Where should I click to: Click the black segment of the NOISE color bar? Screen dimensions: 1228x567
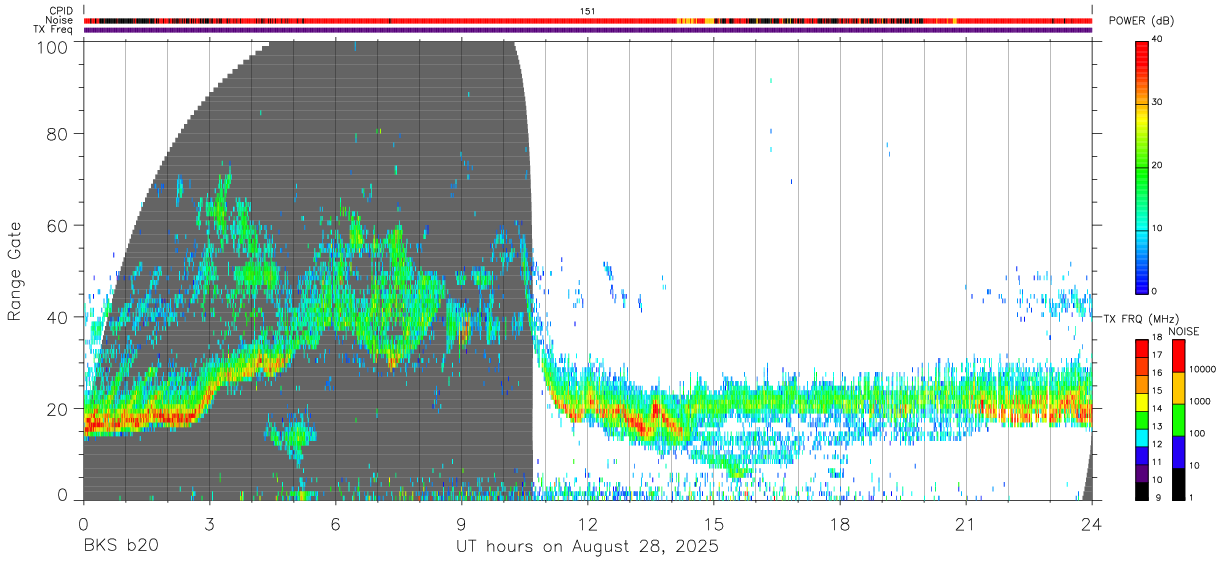pyautogui.click(x=1180, y=484)
